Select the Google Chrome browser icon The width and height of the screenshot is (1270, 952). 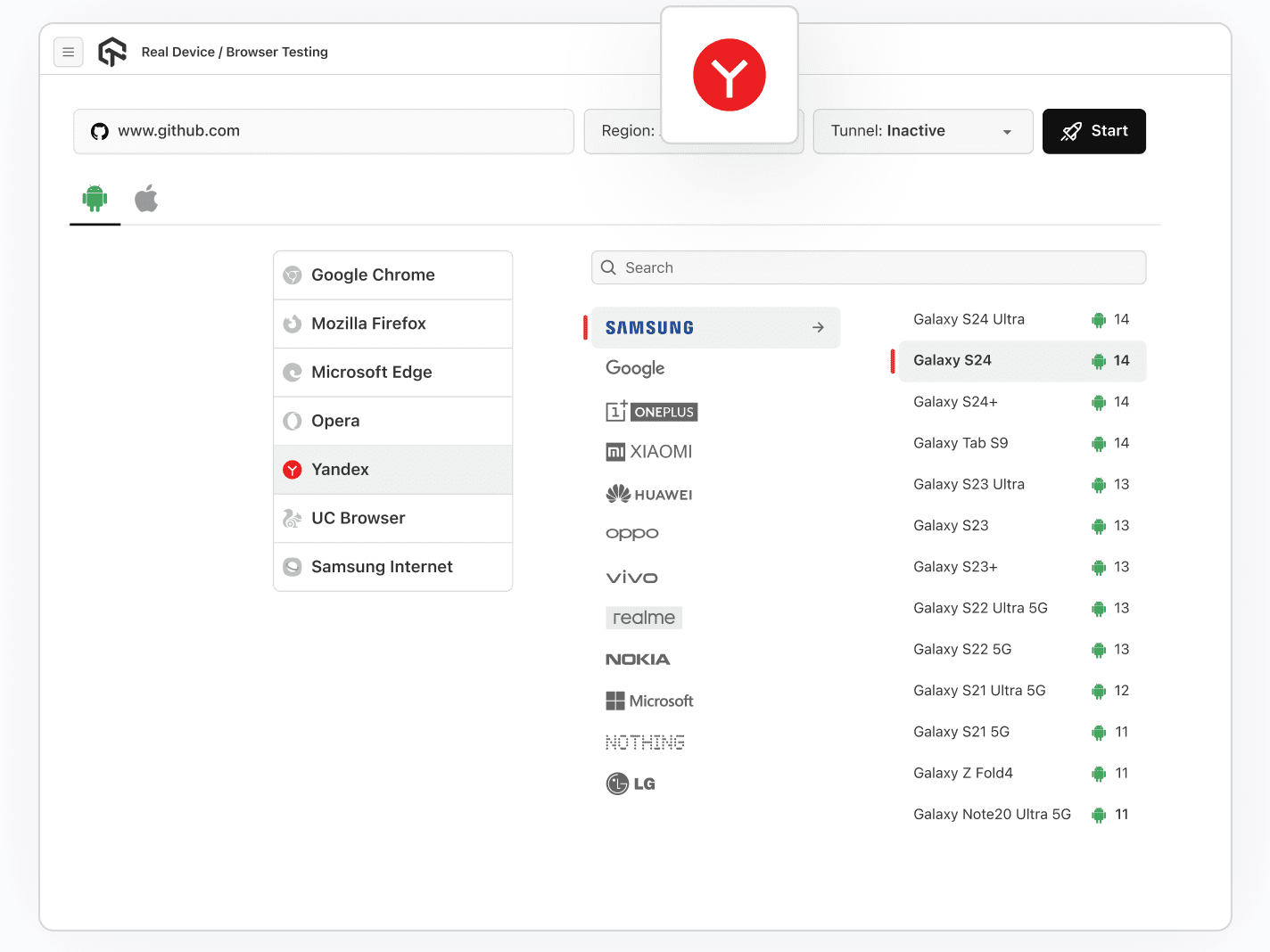[x=293, y=275]
